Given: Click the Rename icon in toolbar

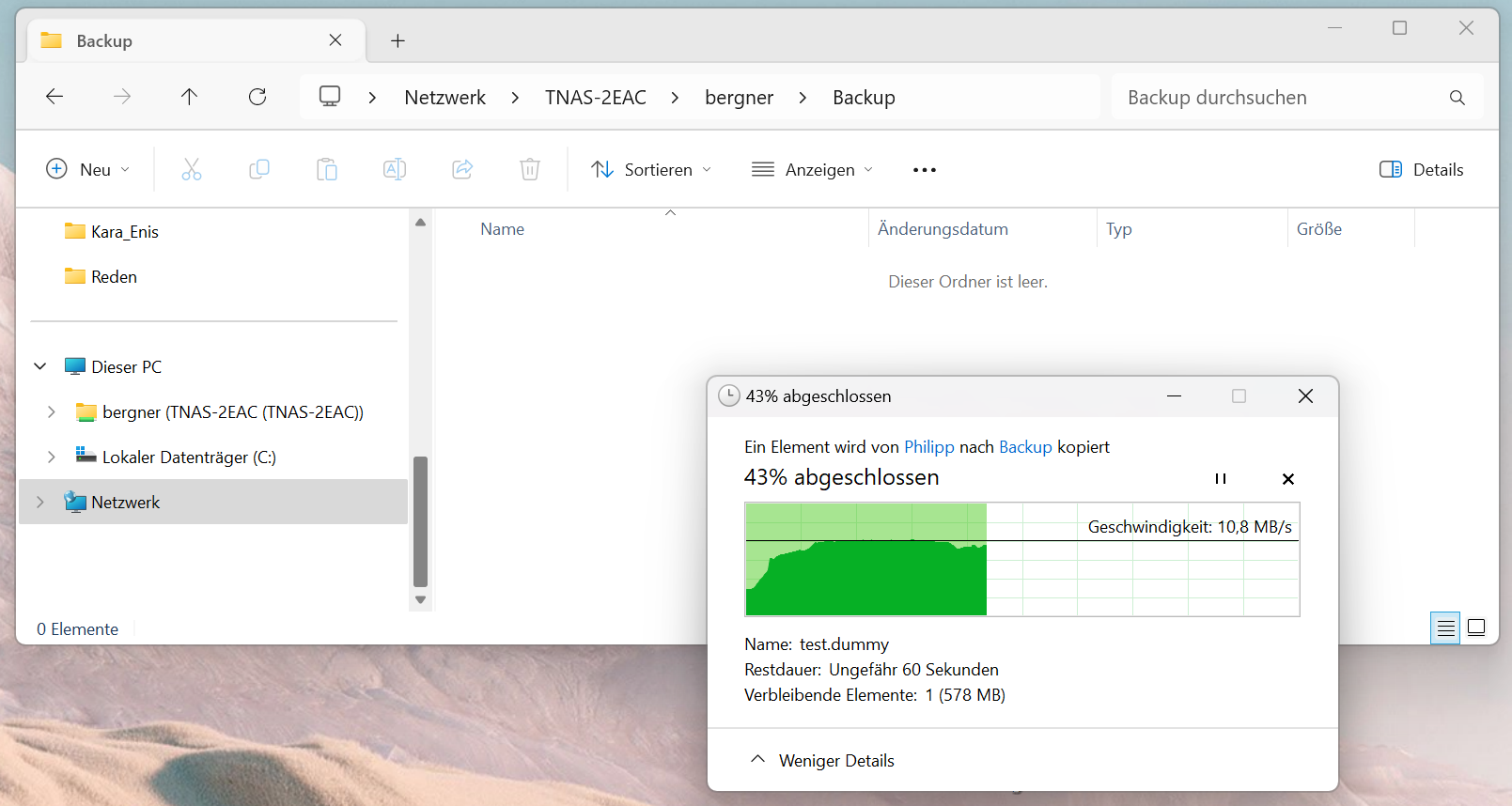Looking at the screenshot, I should 395,169.
